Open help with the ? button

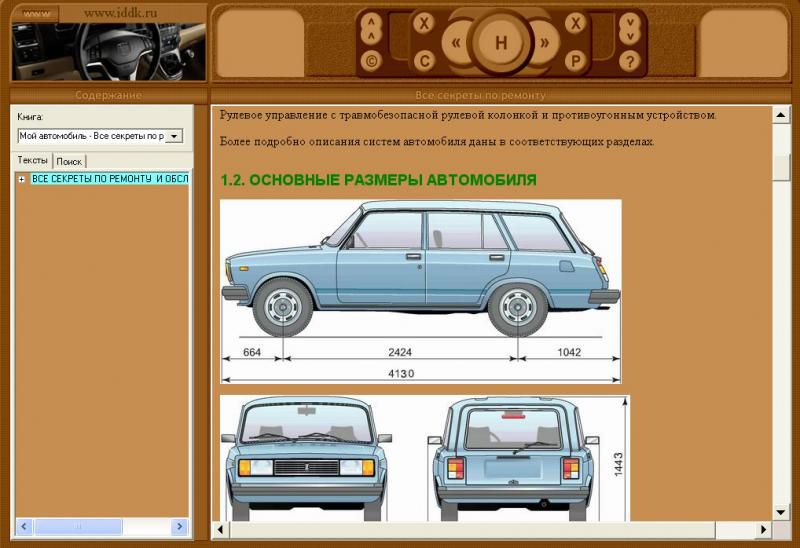[629, 61]
